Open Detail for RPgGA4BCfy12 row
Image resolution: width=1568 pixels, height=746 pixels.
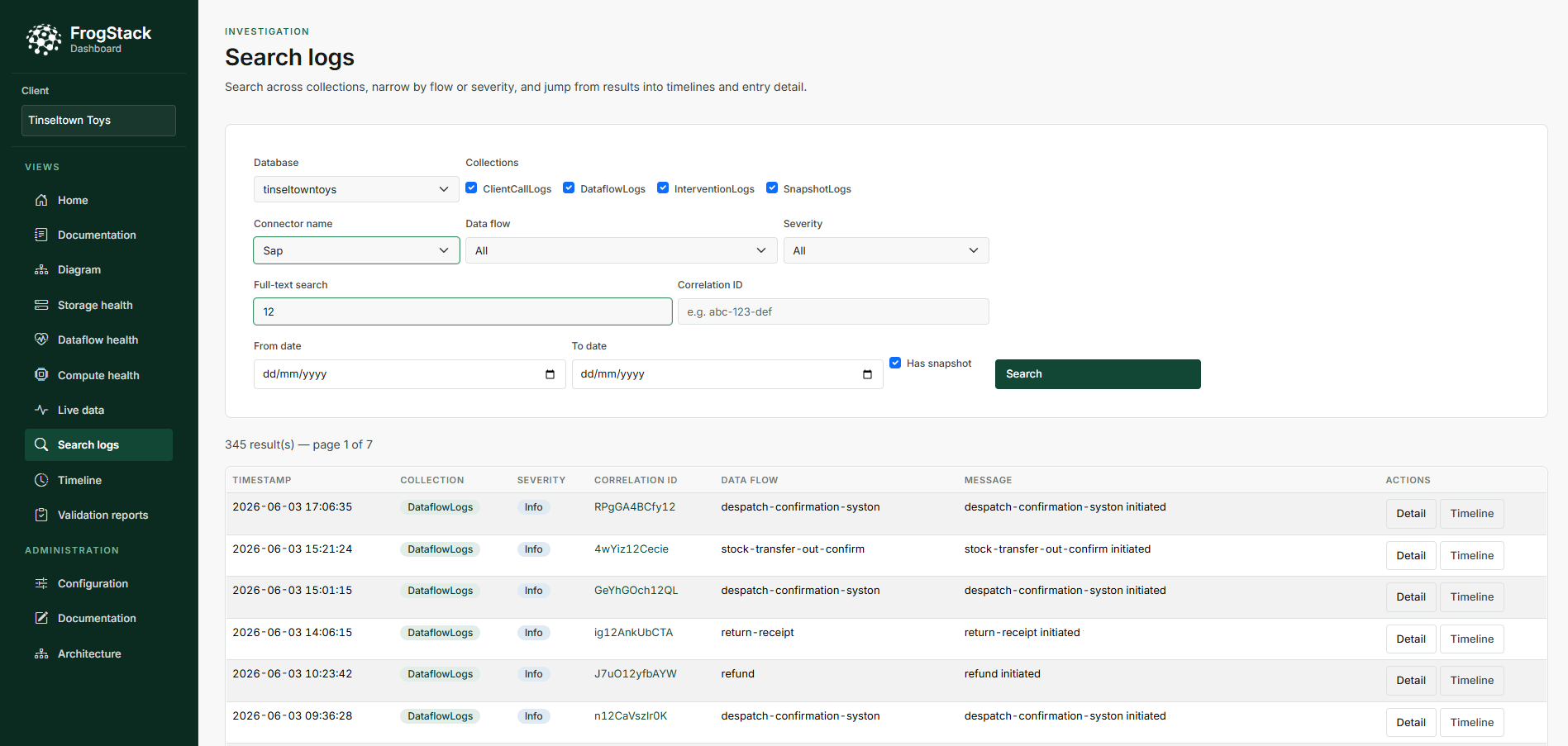(1411, 514)
